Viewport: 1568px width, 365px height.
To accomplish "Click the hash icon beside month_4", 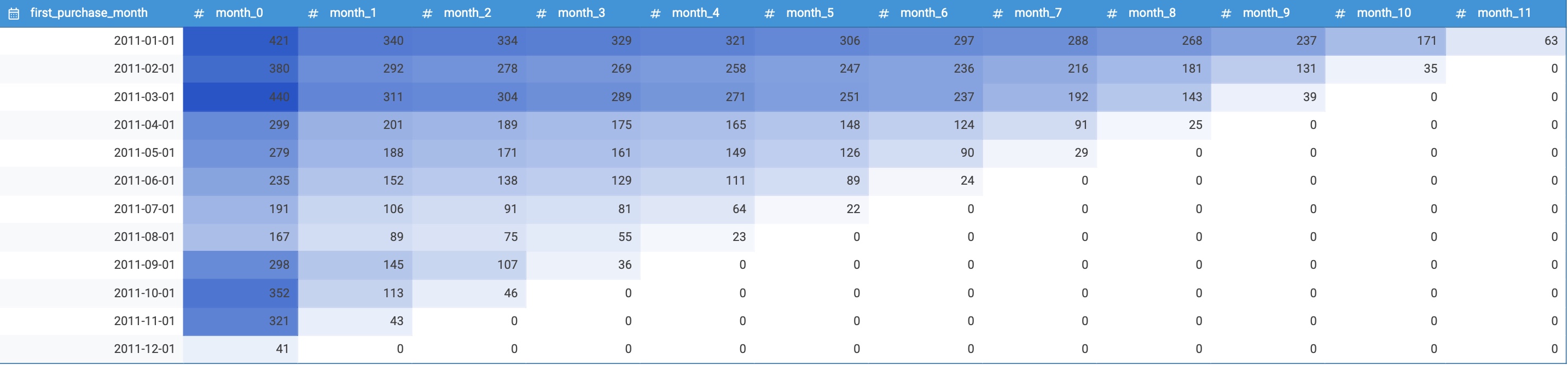I will coord(655,13).
